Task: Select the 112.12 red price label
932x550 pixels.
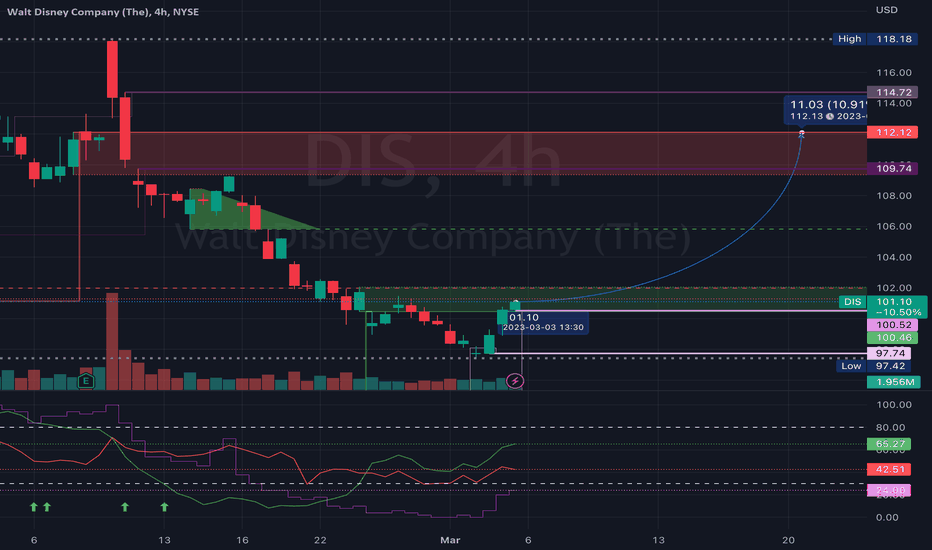Action: tap(892, 132)
